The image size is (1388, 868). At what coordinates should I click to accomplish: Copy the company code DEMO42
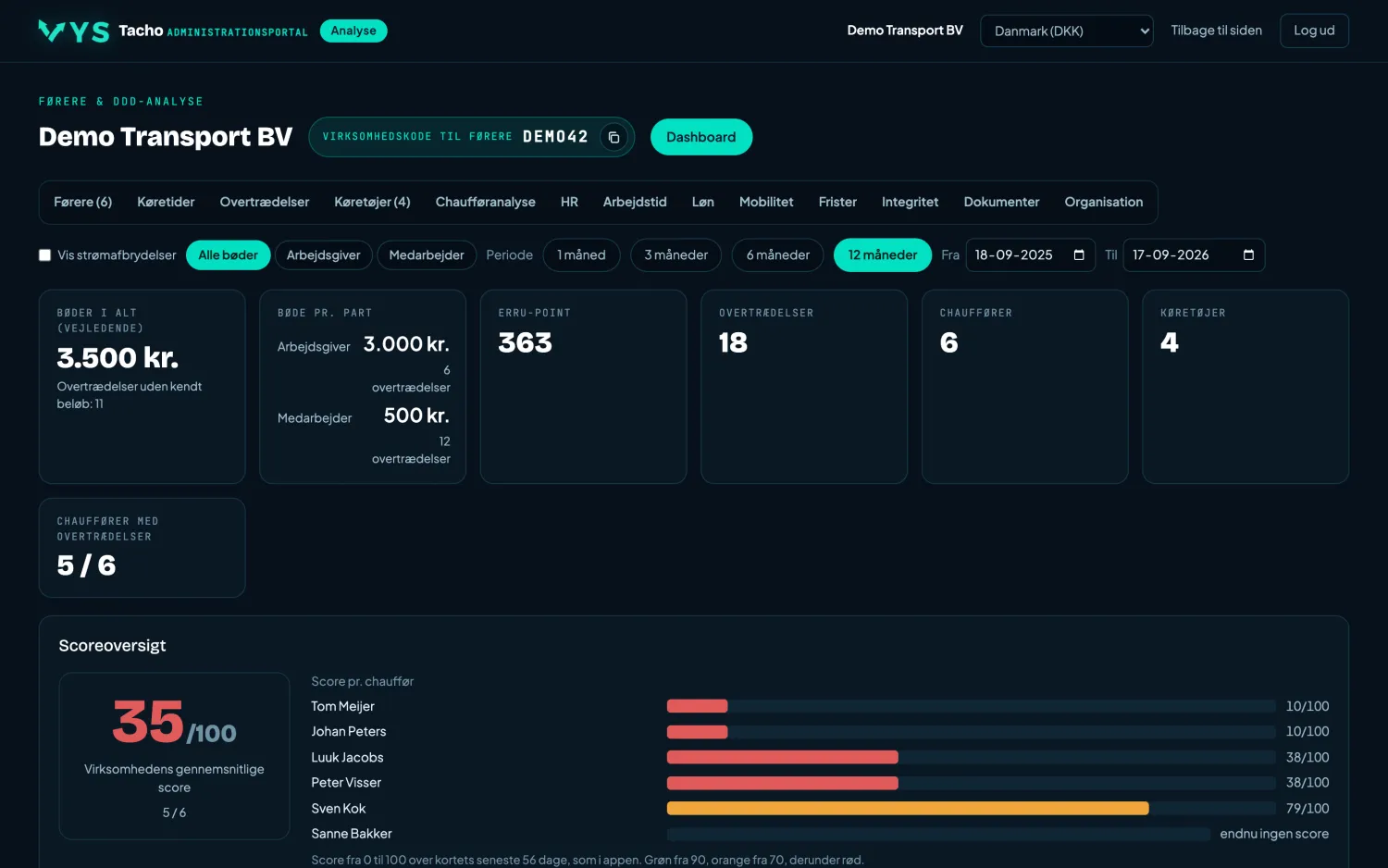pos(613,137)
